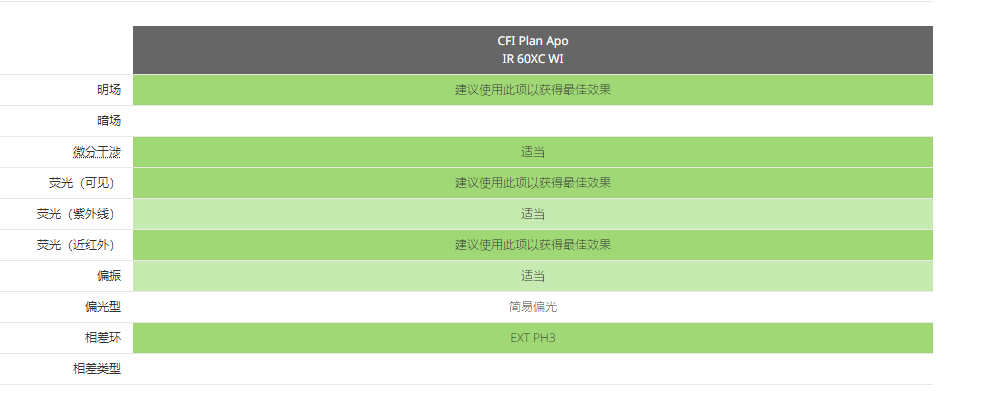Screen dimensions: 985x406
Task: Click the 适当 cell in 微分干涉 row
Action: [x=532, y=152]
